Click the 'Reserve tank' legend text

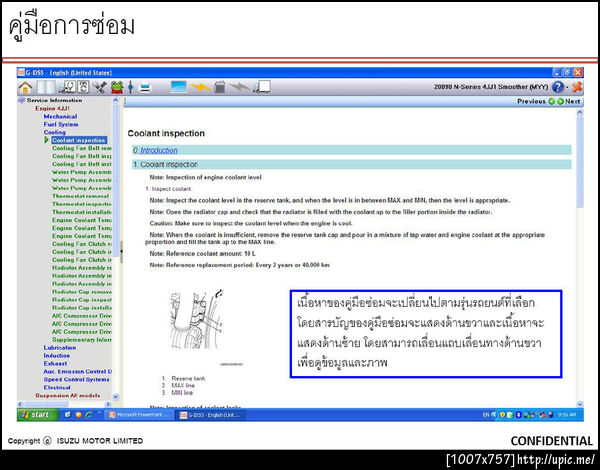click(x=188, y=378)
